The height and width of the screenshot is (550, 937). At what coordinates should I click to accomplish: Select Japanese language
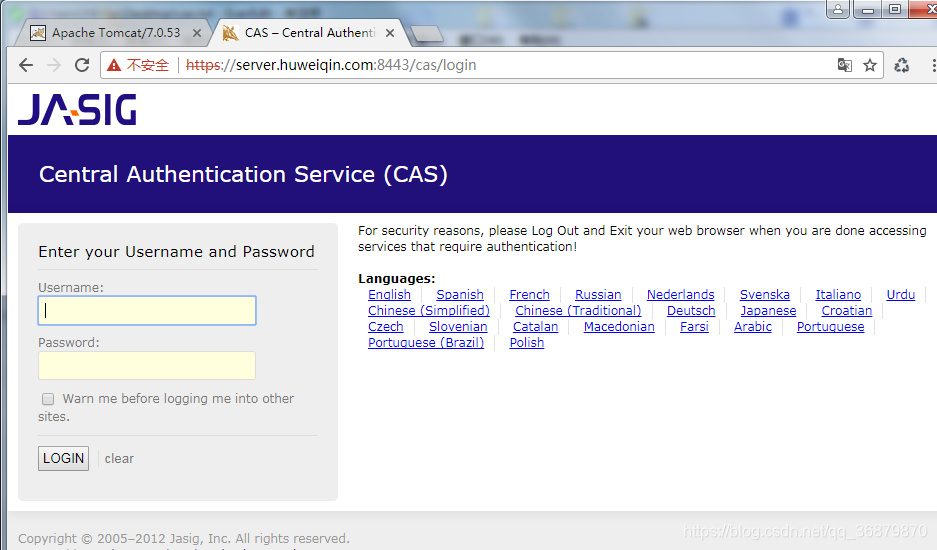[x=768, y=311]
